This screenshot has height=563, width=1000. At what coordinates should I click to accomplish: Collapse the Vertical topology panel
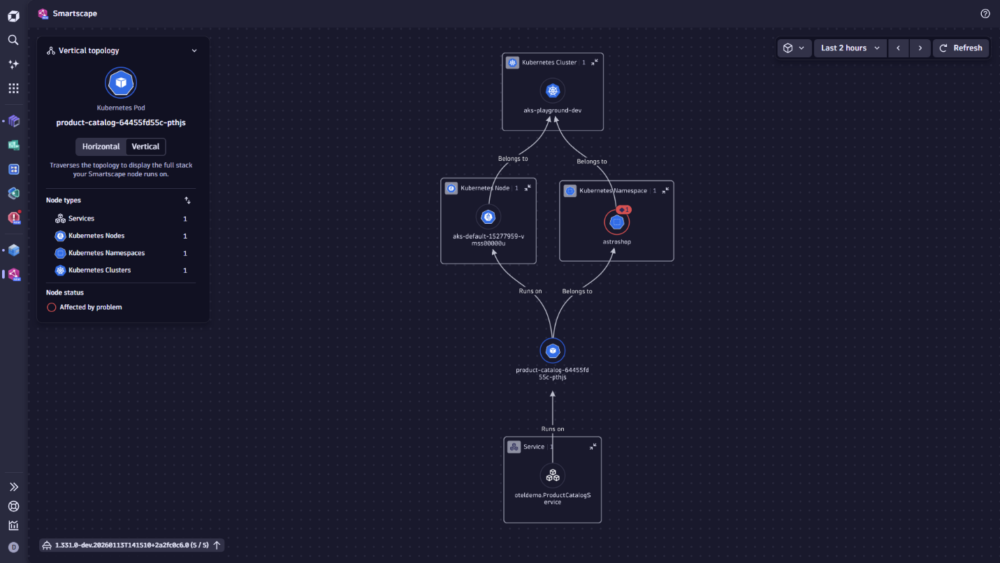195,50
